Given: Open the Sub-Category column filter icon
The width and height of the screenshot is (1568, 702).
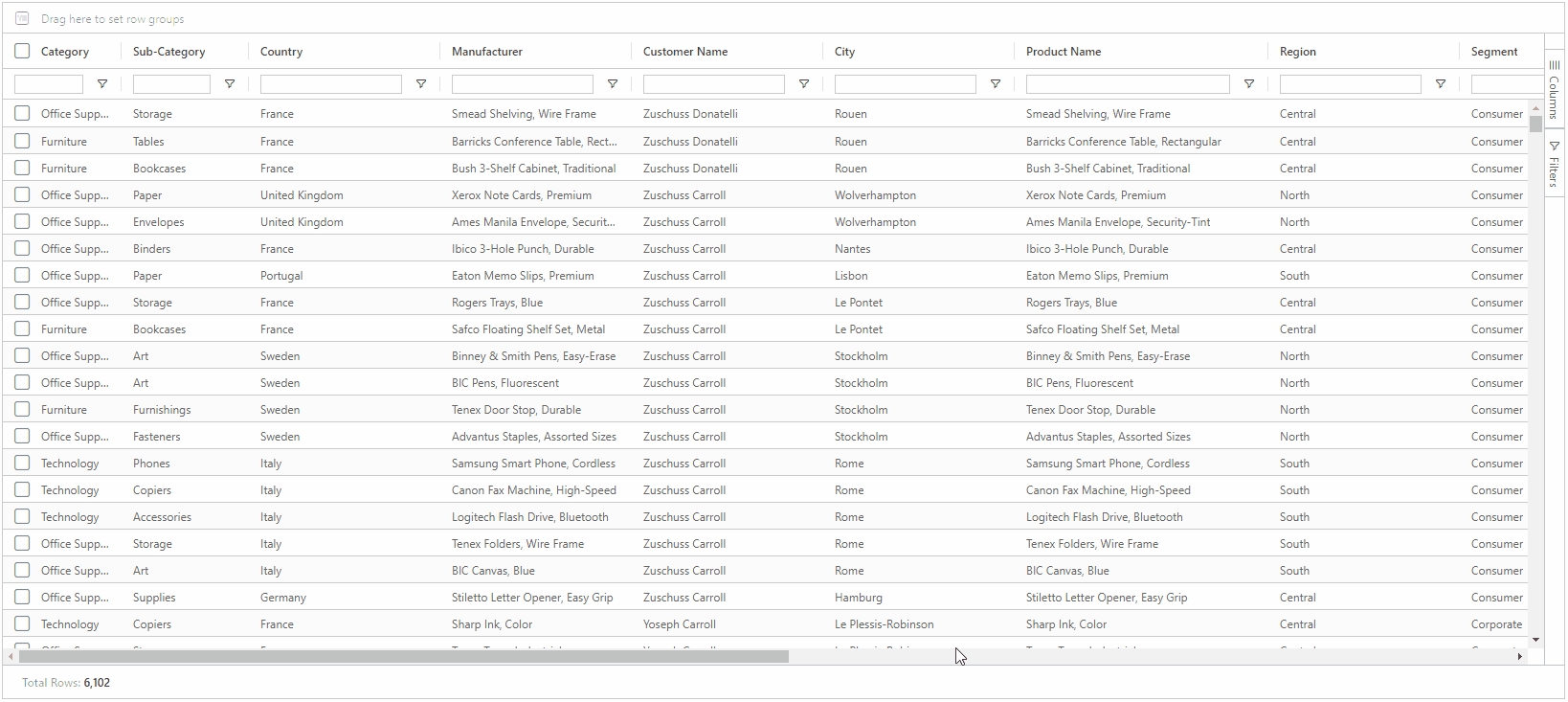Looking at the screenshot, I should tap(230, 84).
